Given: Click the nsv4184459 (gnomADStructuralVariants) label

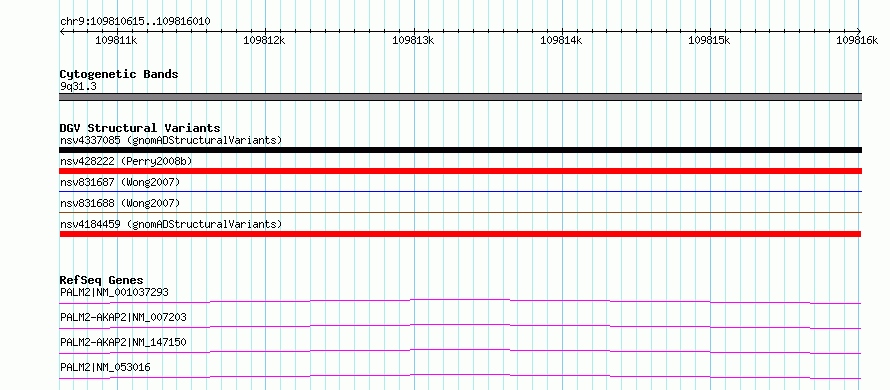Looking at the screenshot, I should tap(171, 224).
